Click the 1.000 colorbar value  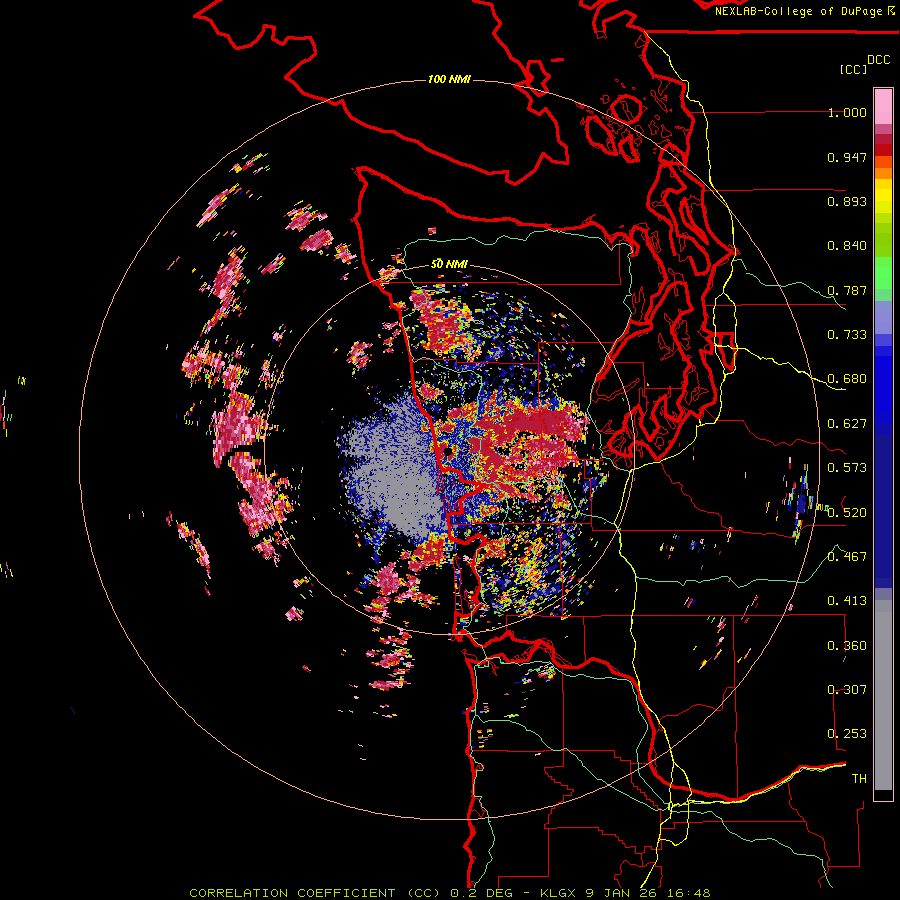click(847, 112)
